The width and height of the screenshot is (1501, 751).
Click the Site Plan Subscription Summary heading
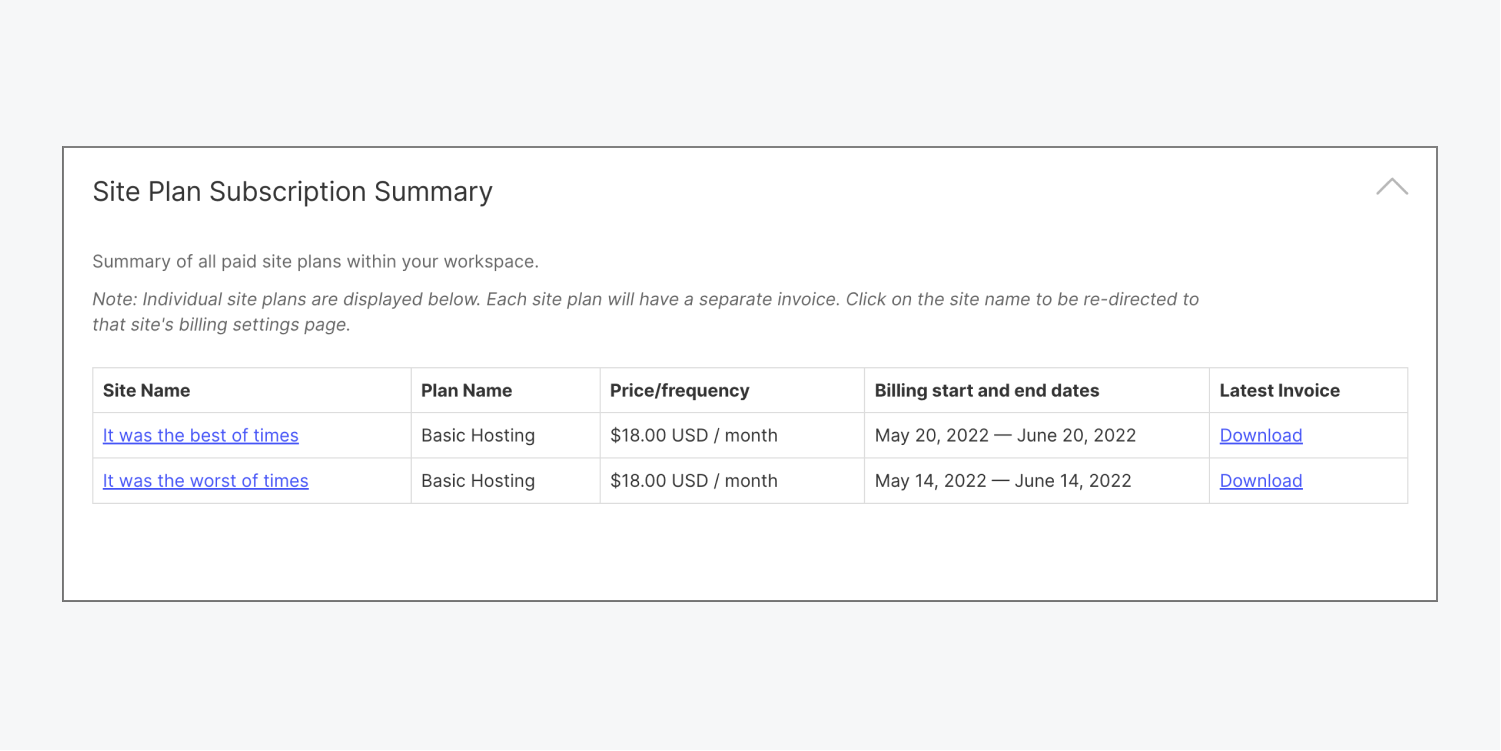tap(292, 192)
